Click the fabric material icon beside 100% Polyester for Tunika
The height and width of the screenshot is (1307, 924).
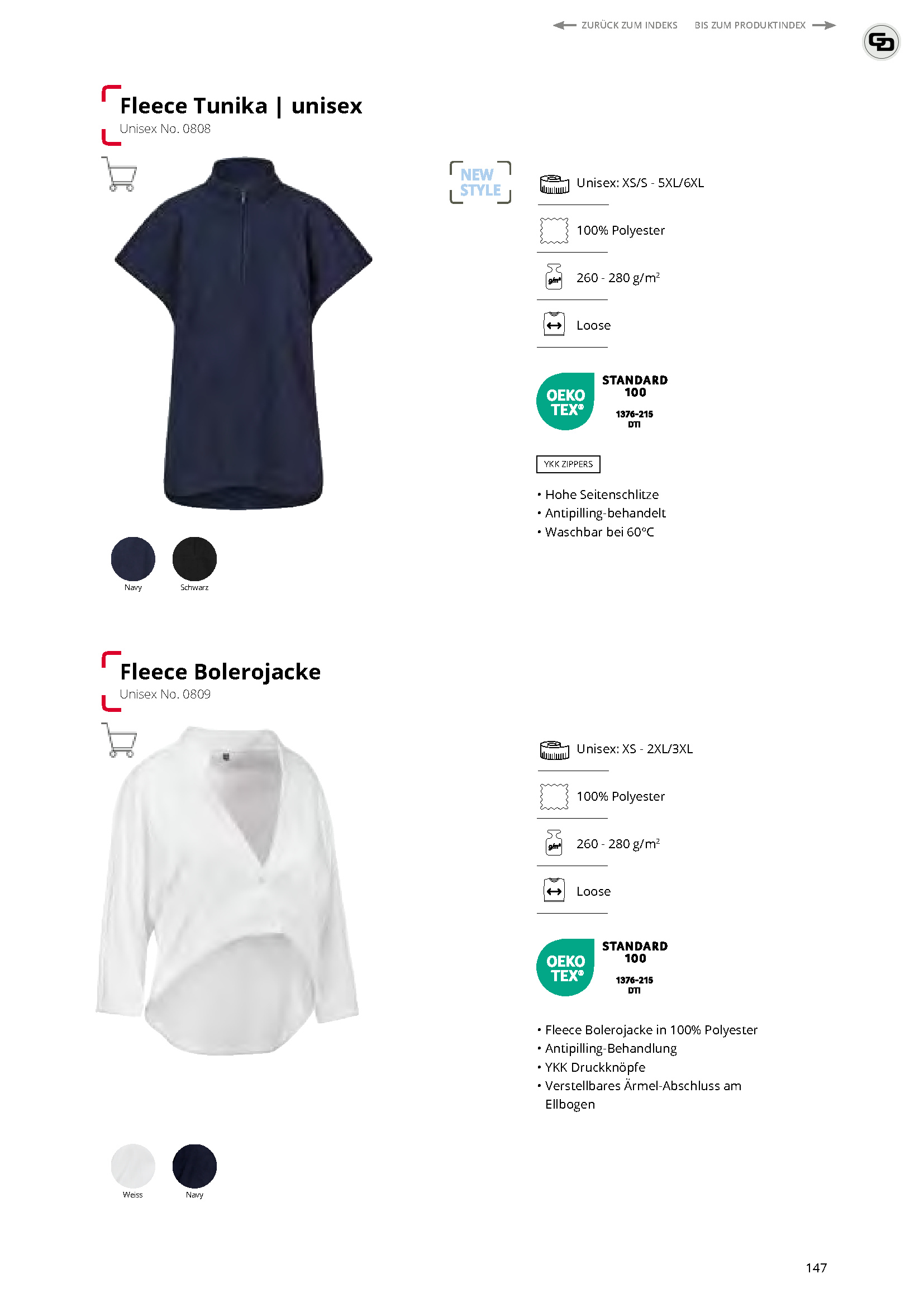click(554, 231)
